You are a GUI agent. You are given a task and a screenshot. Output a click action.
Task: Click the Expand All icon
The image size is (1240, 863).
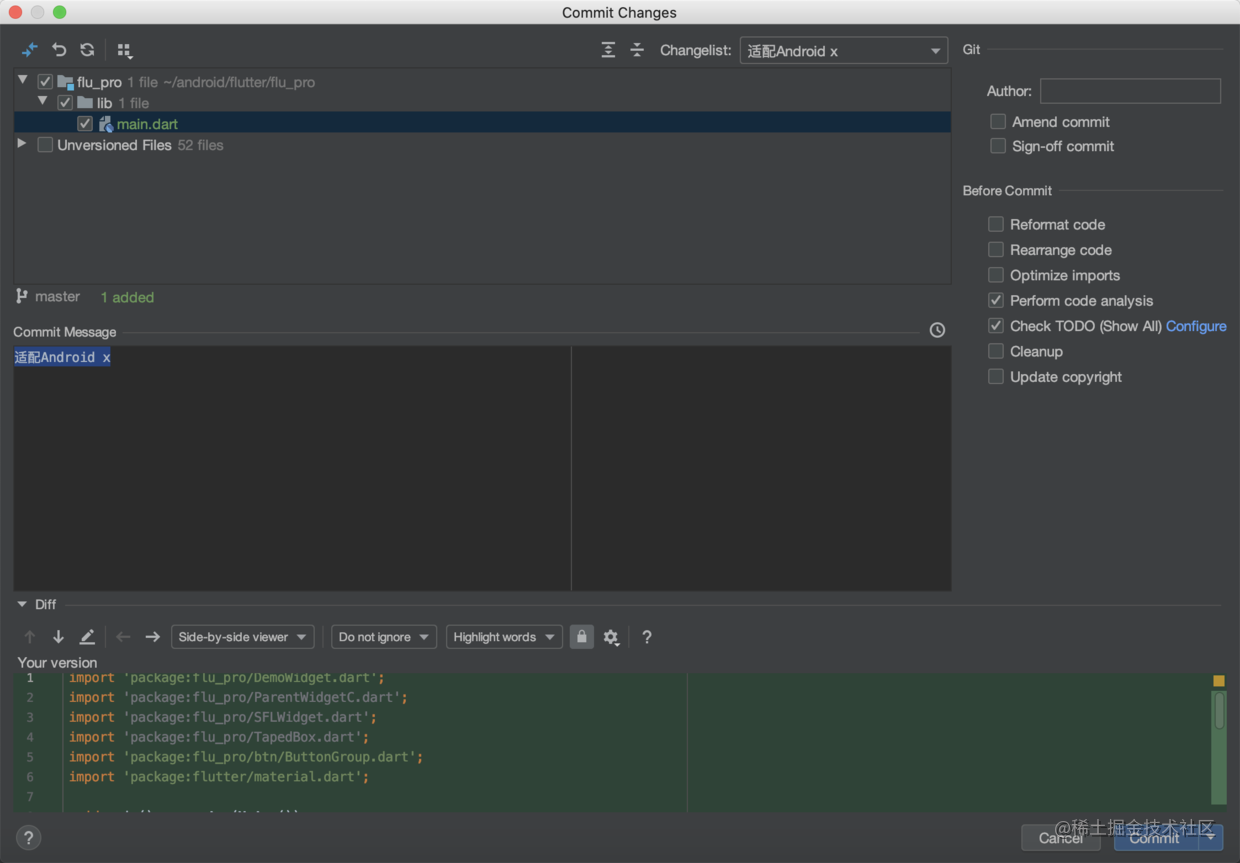[608, 50]
